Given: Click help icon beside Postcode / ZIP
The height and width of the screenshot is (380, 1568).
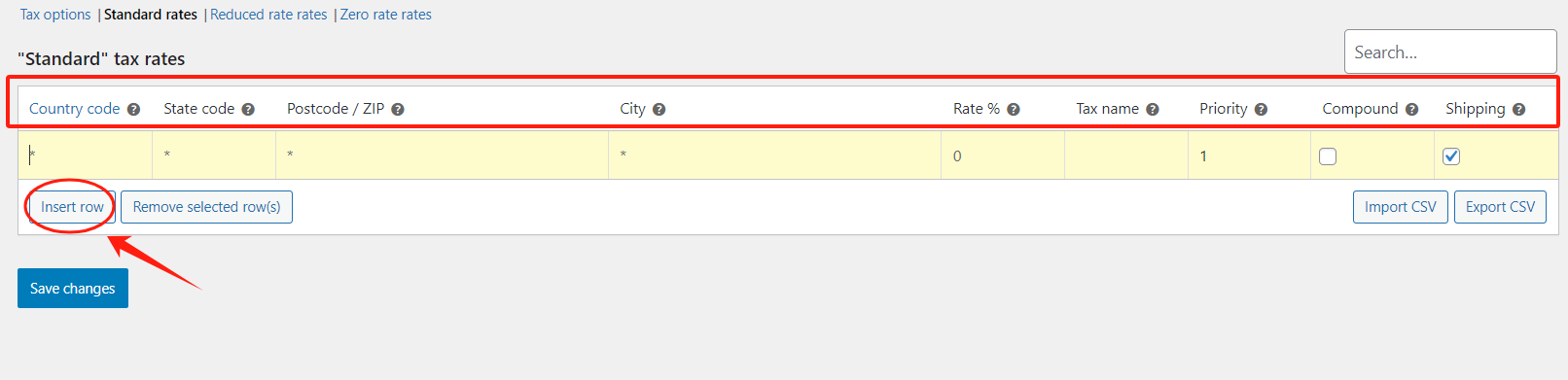Looking at the screenshot, I should (x=398, y=110).
